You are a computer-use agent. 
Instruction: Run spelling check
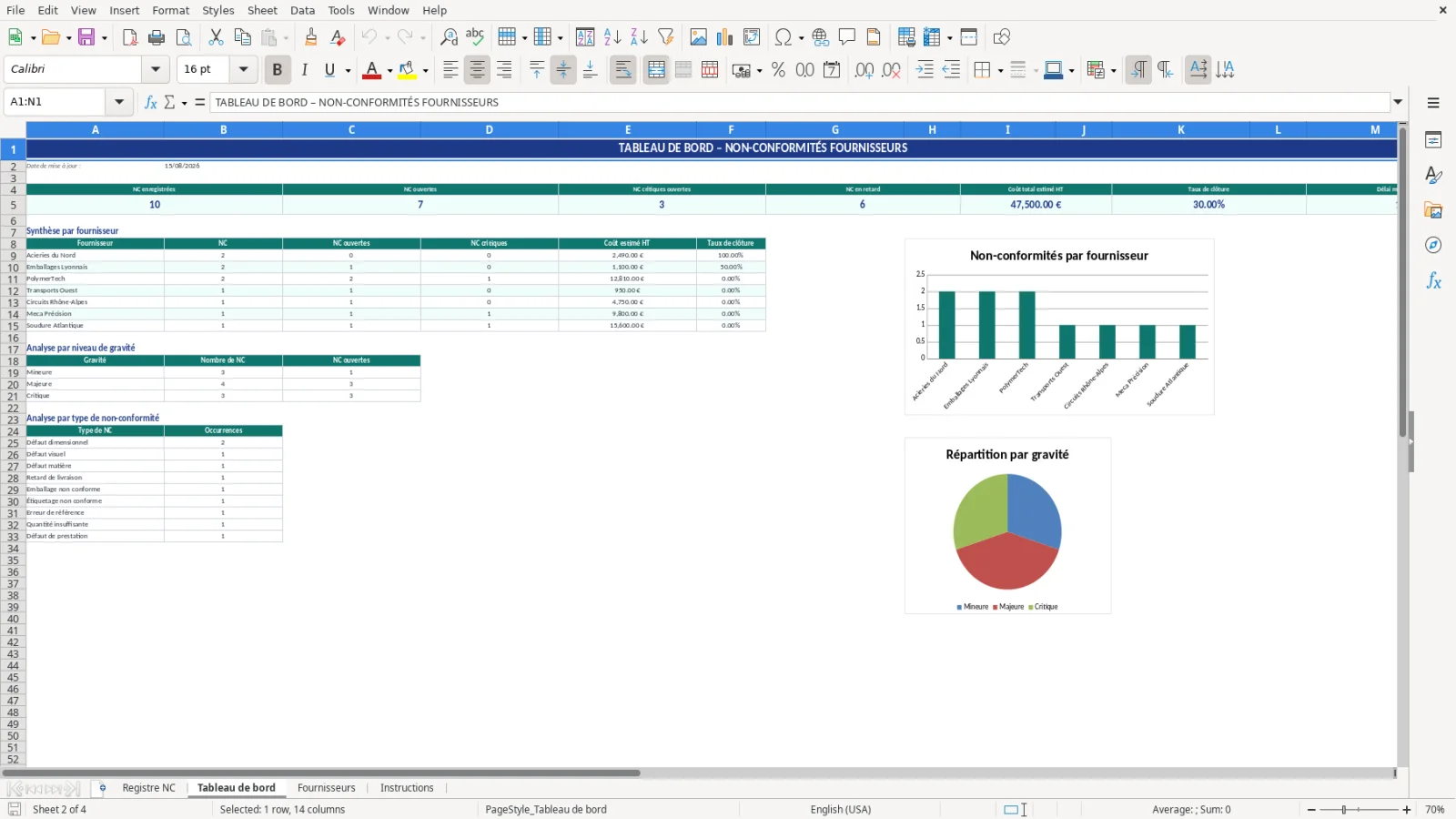475,37
